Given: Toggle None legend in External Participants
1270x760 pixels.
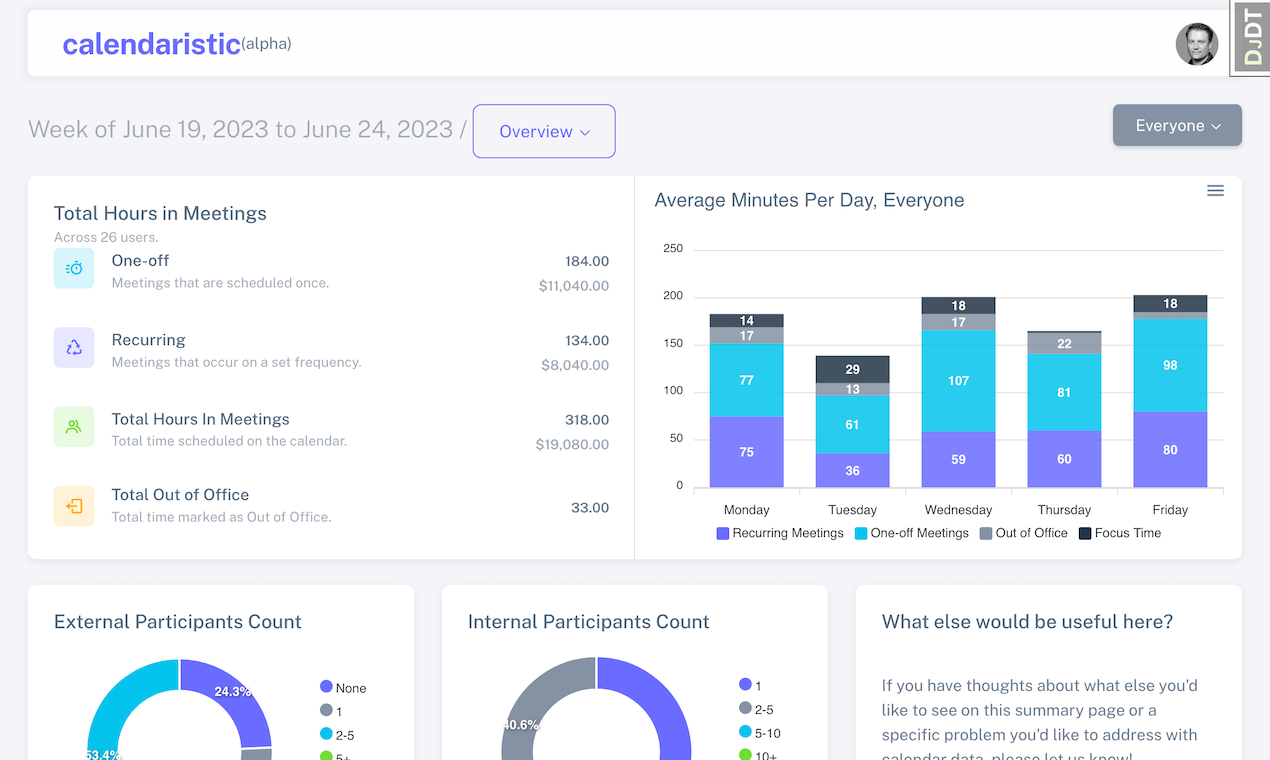Looking at the screenshot, I should [x=343, y=688].
